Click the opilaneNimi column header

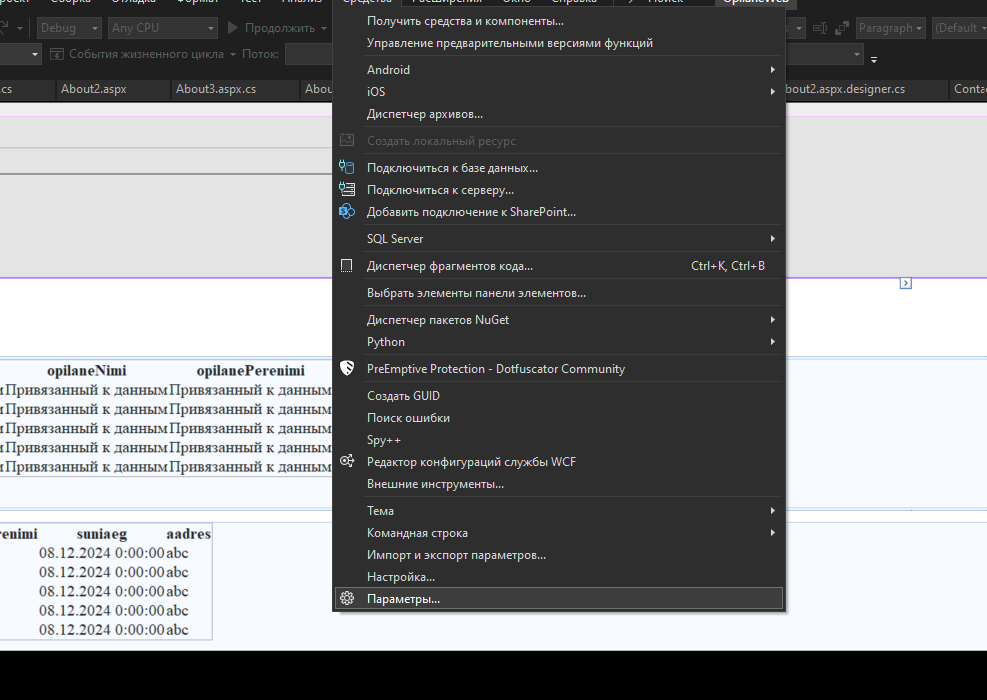pos(87,371)
